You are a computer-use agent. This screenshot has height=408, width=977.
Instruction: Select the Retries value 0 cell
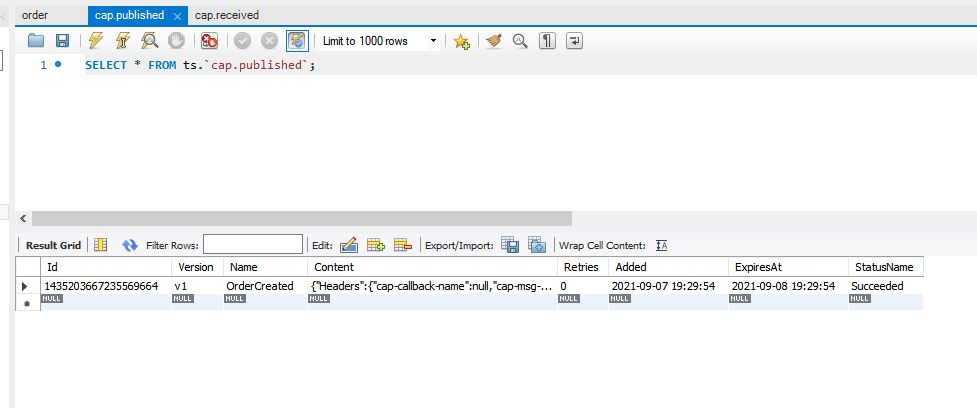point(583,286)
